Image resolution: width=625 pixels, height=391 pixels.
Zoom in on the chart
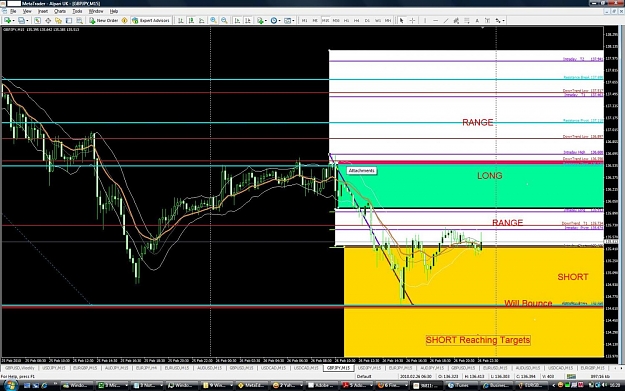pos(214,20)
